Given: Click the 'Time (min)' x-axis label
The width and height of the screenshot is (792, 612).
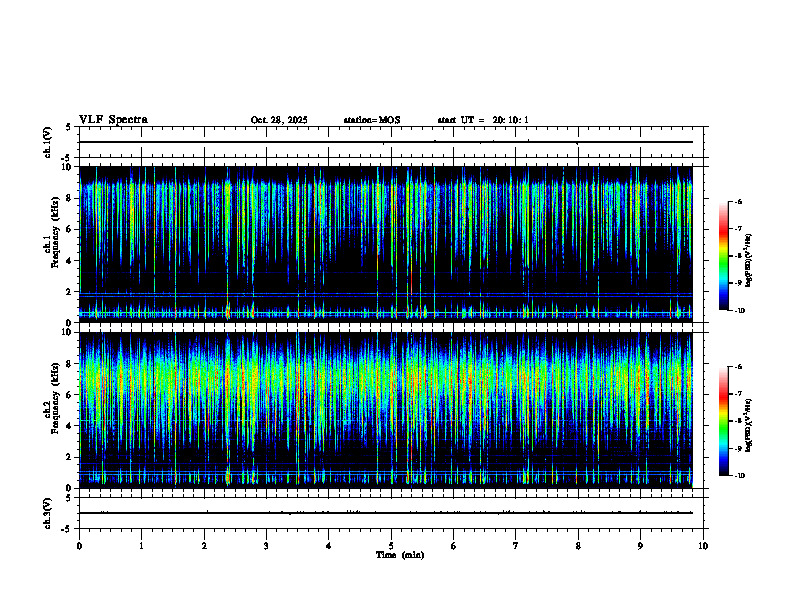Looking at the screenshot, I should (x=400, y=555).
